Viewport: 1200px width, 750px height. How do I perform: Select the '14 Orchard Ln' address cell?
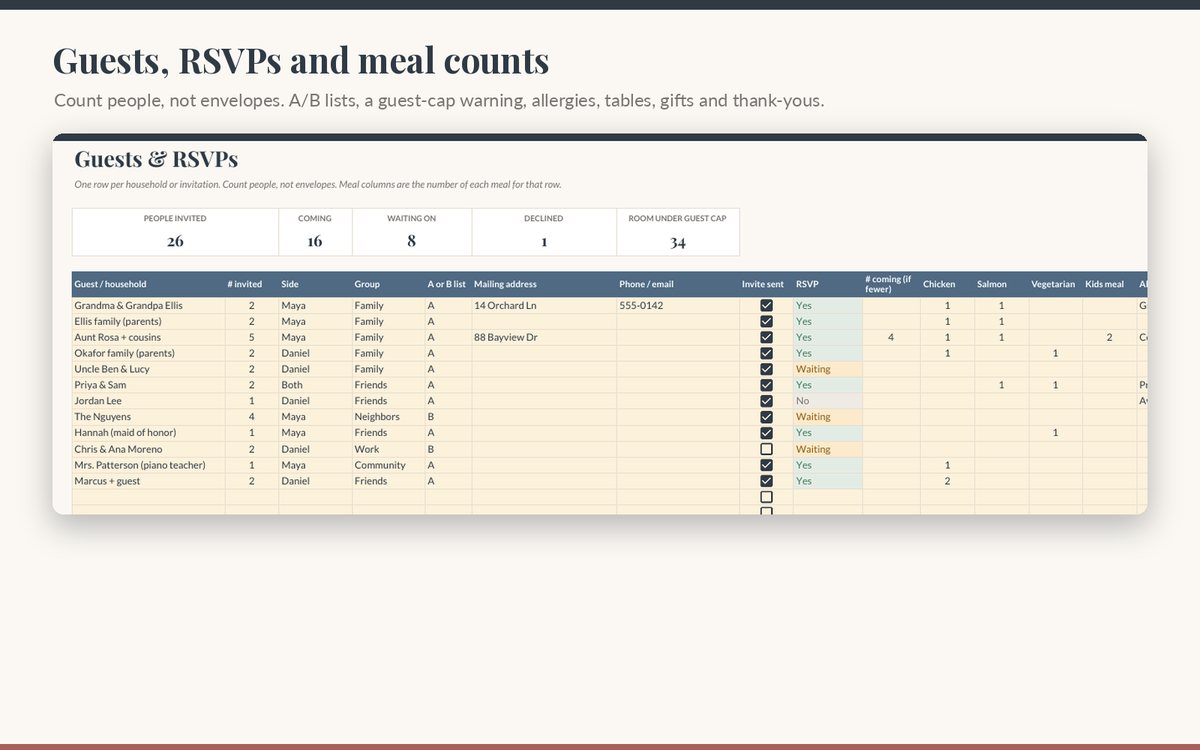544,305
